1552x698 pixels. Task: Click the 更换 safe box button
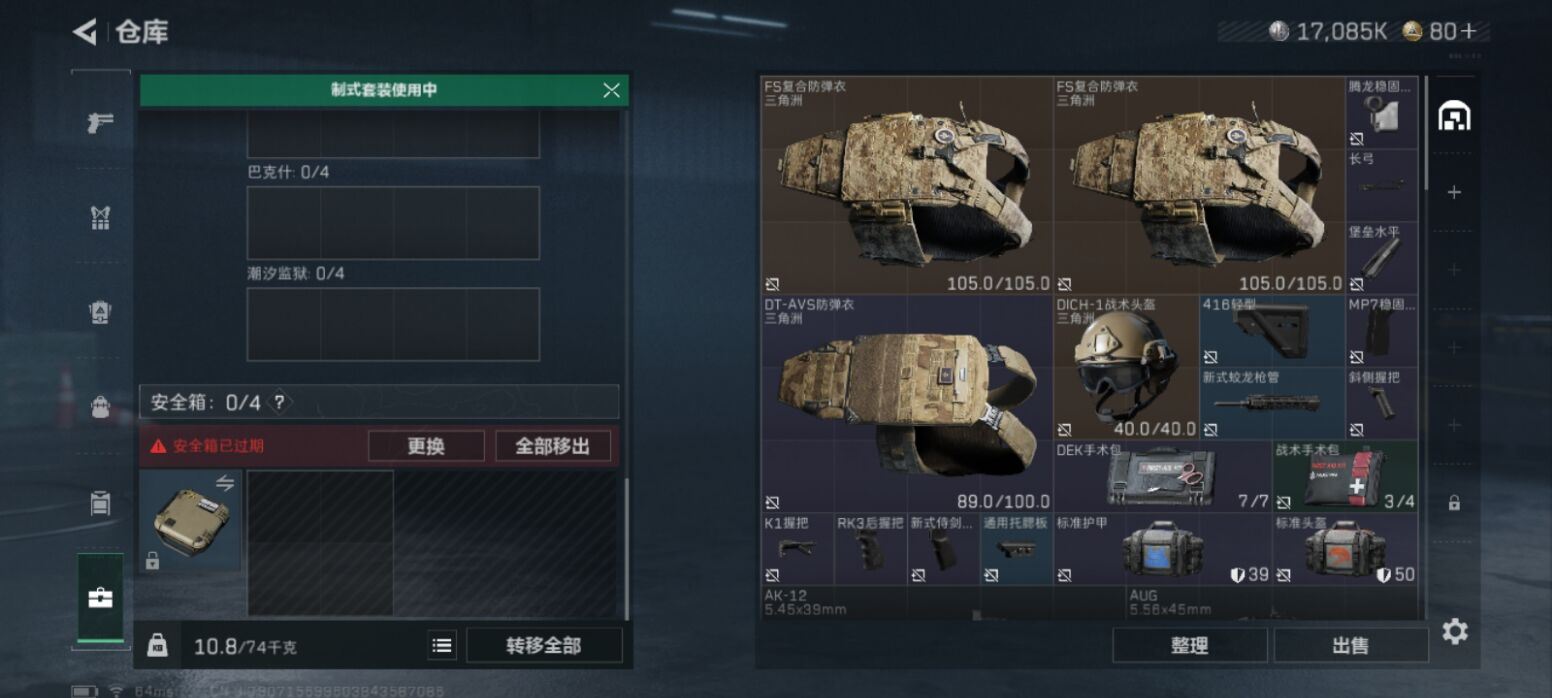(426, 446)
